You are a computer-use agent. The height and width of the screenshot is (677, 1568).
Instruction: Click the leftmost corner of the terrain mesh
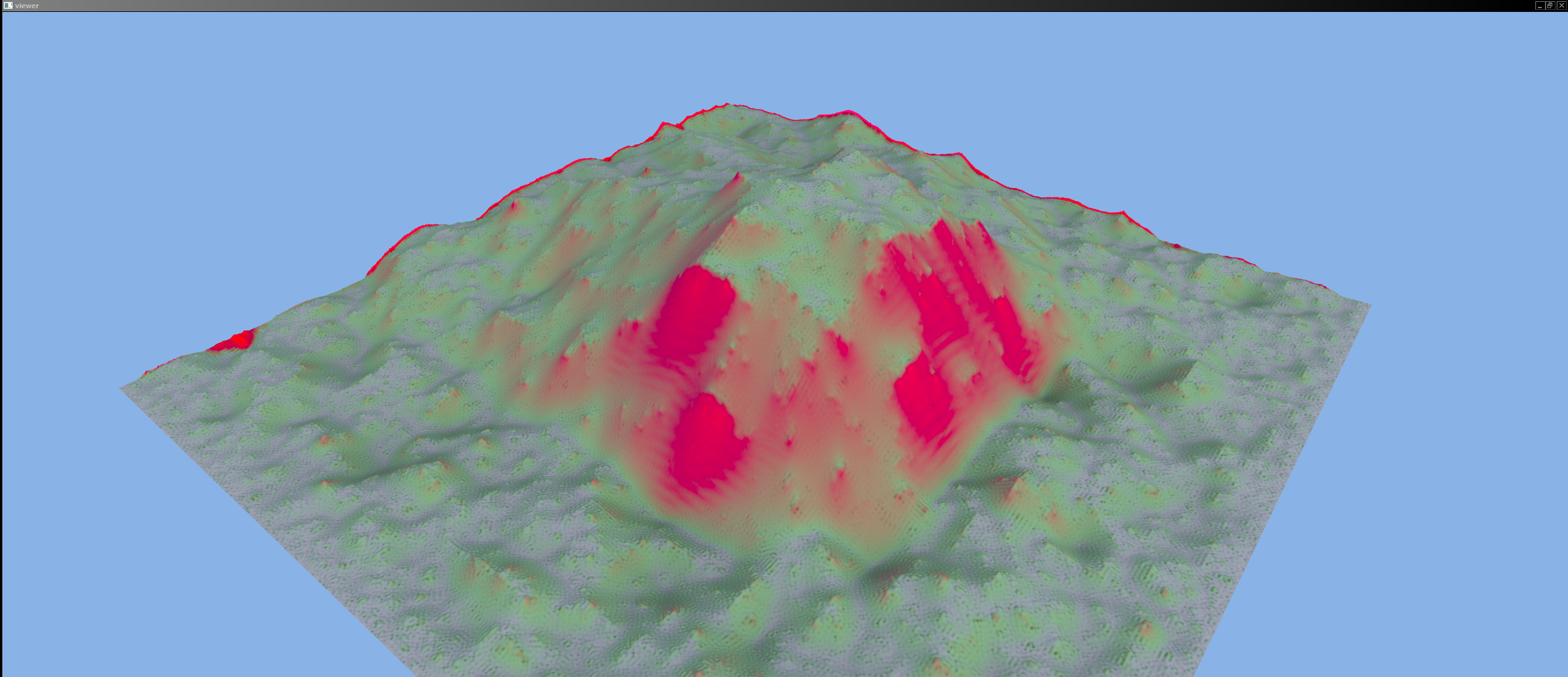[122, 388]
